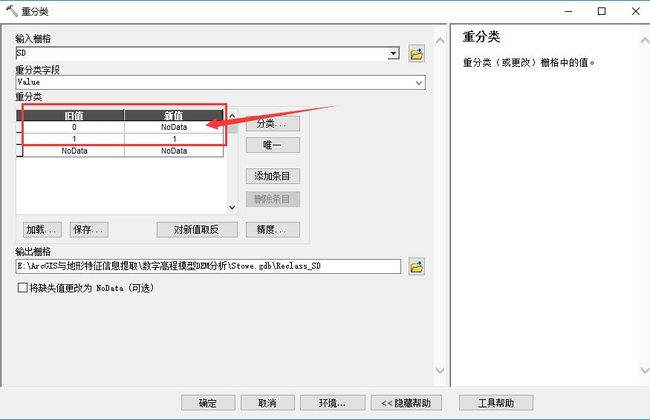Click the 保存... (Save) button
Viewport: 650px width, 420px height.
(89, 229)
